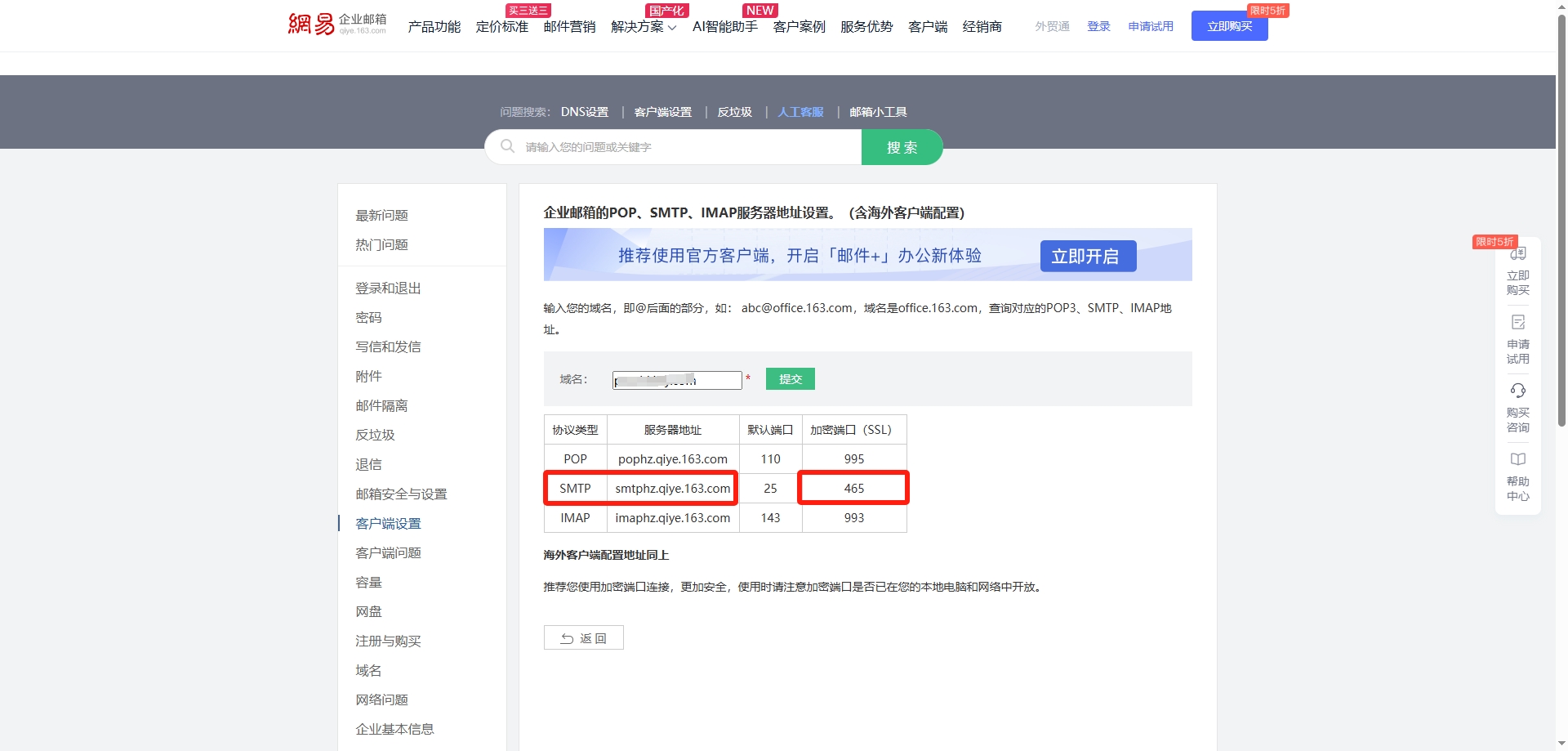Viewport: 1568px width, 751px height.
Task: Click the DNS设置 quick search link
Action: pos(585,112)
